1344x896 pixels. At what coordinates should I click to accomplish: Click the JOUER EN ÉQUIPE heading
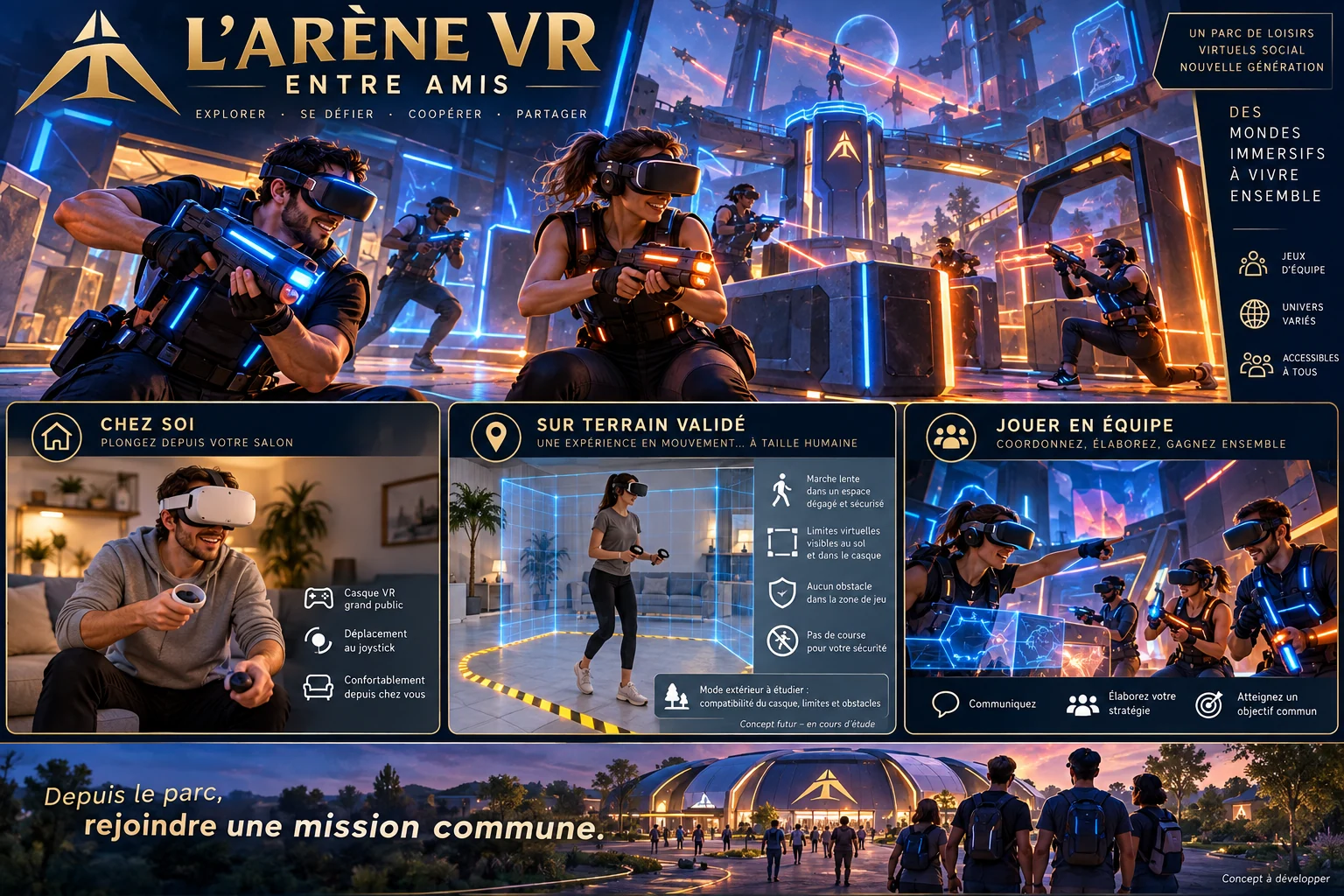pos(1085,425)
